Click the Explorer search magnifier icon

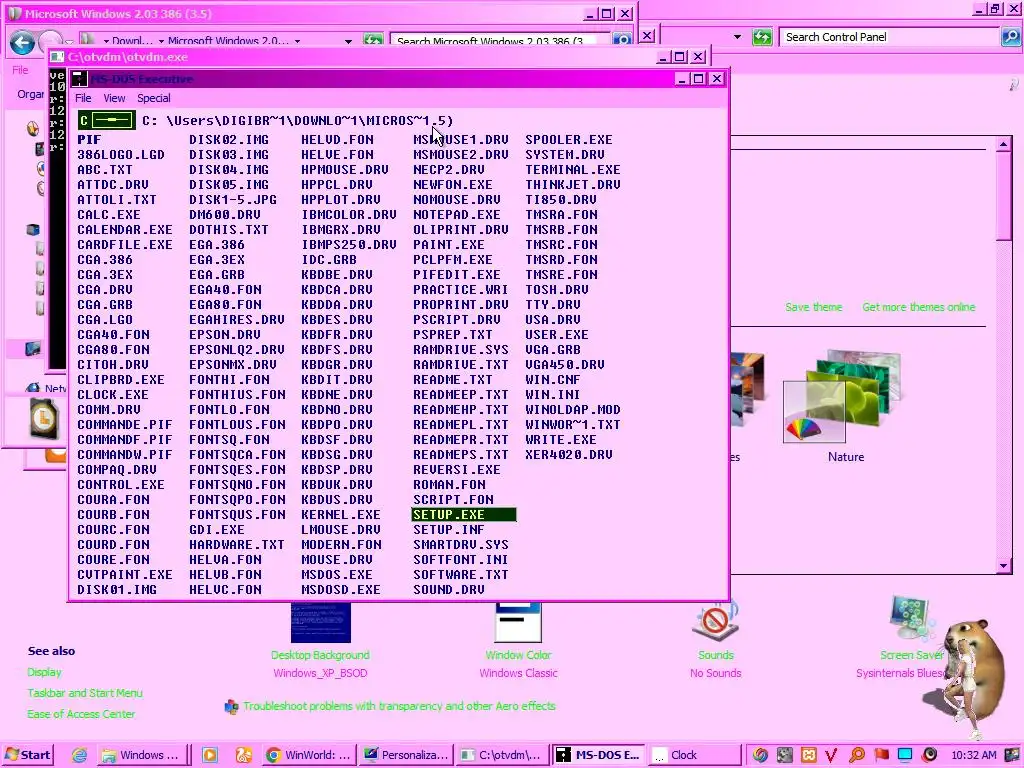click(x=622, y=40)
